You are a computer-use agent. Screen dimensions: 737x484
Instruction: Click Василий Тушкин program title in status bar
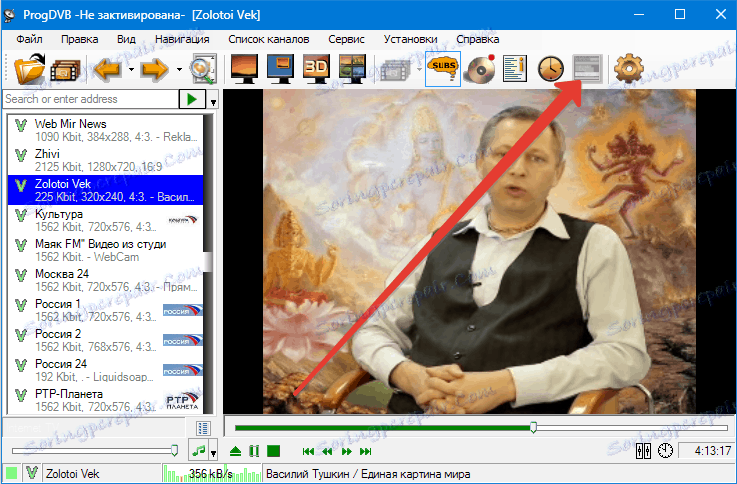(x=368, y=474)
